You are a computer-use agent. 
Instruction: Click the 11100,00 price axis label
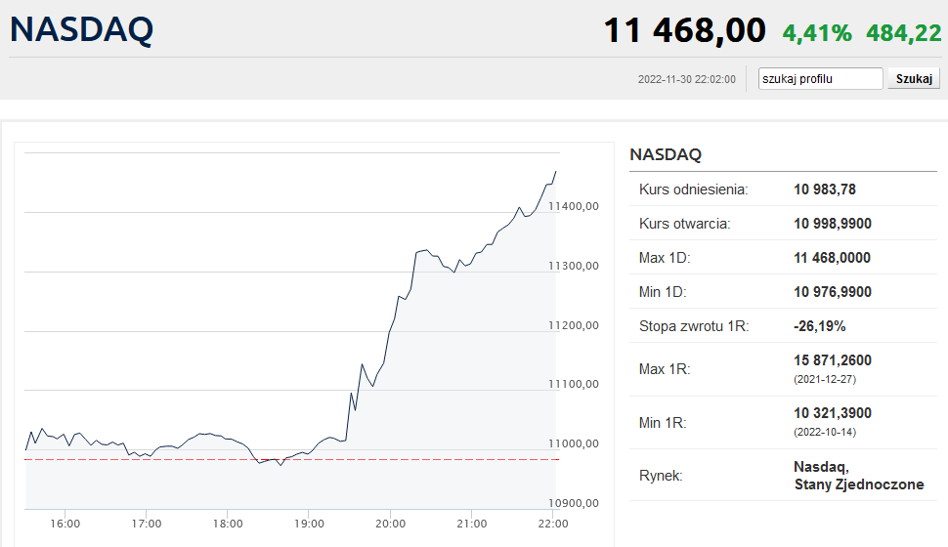point(573,384)
